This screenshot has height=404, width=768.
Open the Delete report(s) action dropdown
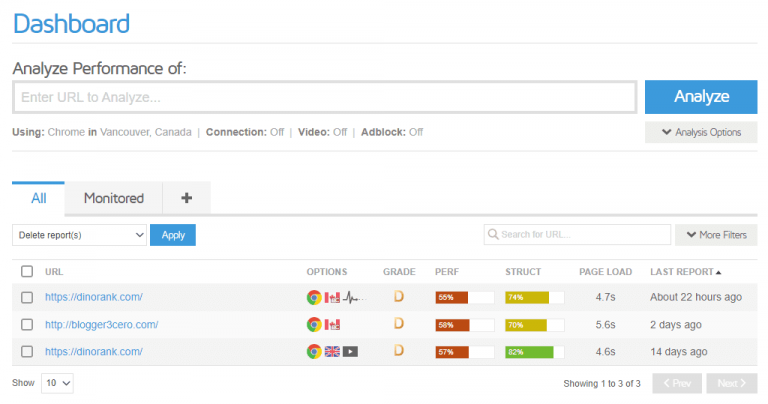(x=79, y=235)
